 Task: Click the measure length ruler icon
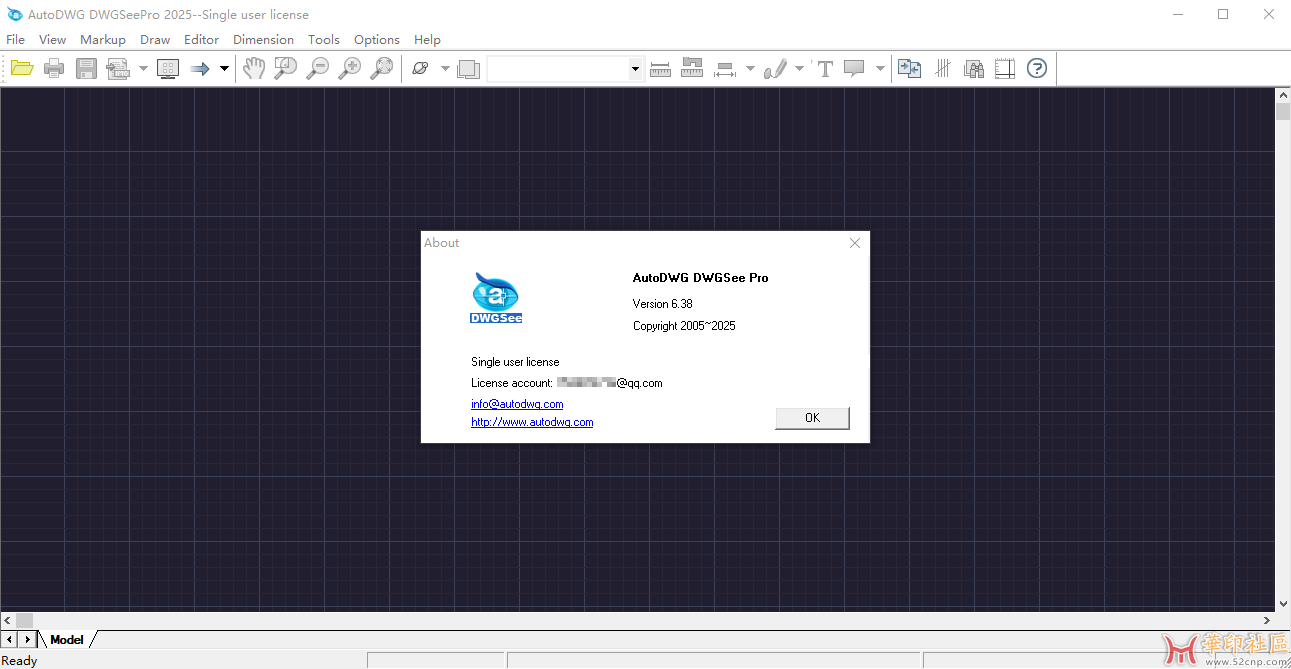click(660, 68)
